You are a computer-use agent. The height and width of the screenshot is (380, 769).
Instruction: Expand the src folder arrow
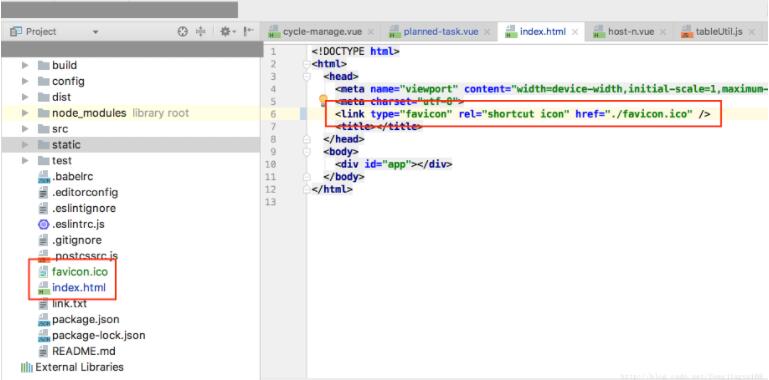point(25,129)
